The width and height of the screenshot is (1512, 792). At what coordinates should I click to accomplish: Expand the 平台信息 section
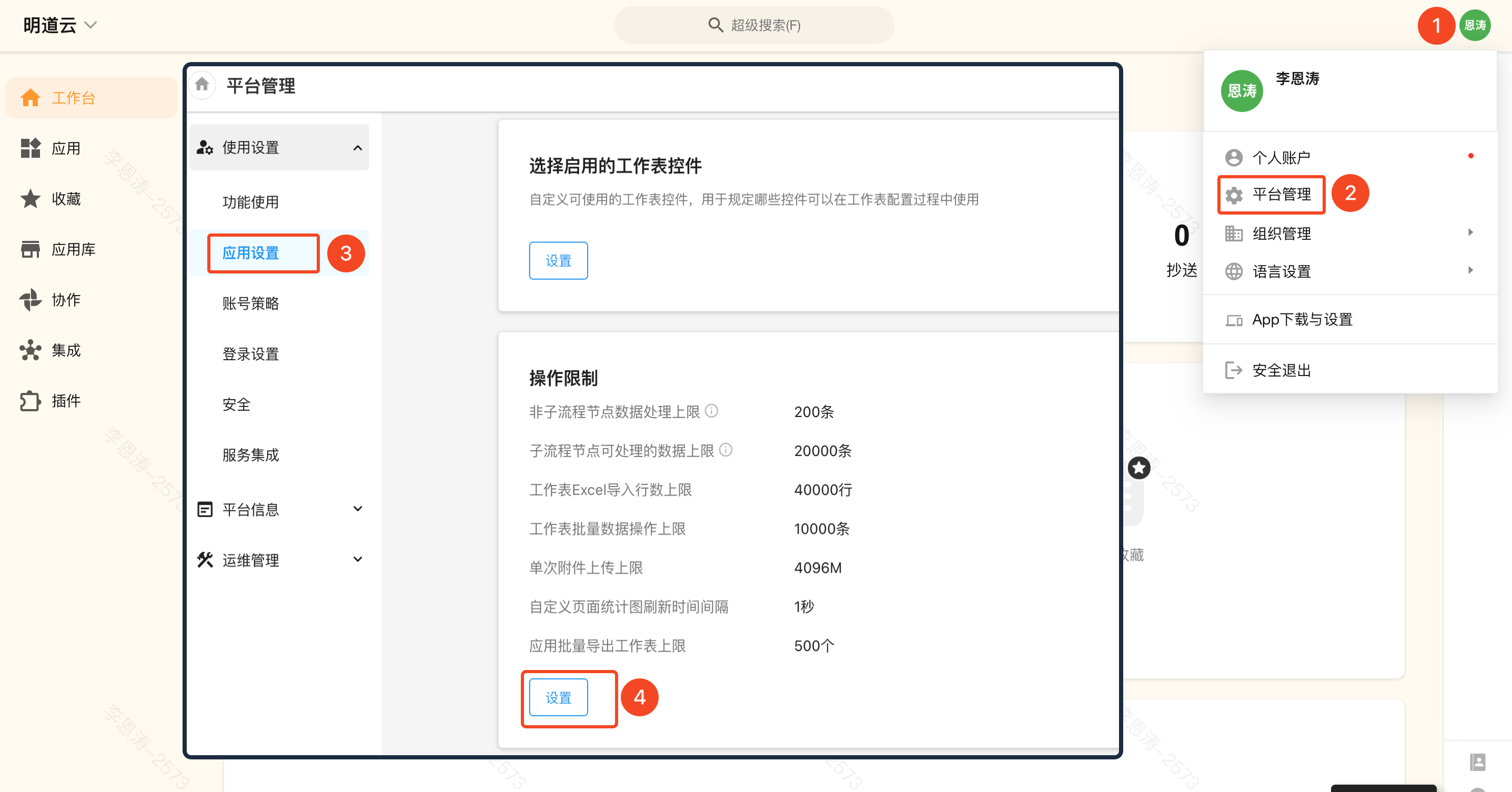click(357, 509)
